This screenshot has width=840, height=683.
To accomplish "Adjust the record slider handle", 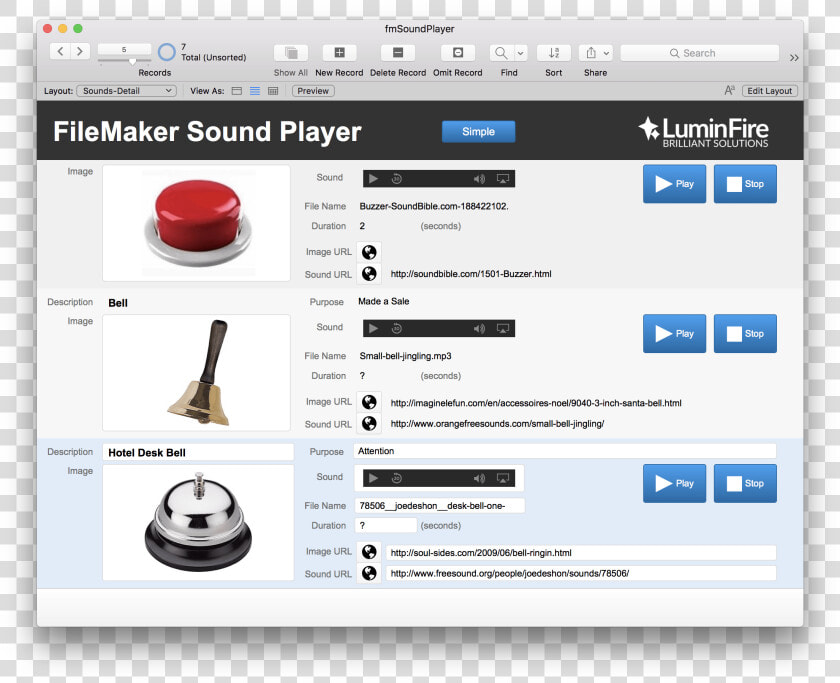I will (x=132, y=62).
